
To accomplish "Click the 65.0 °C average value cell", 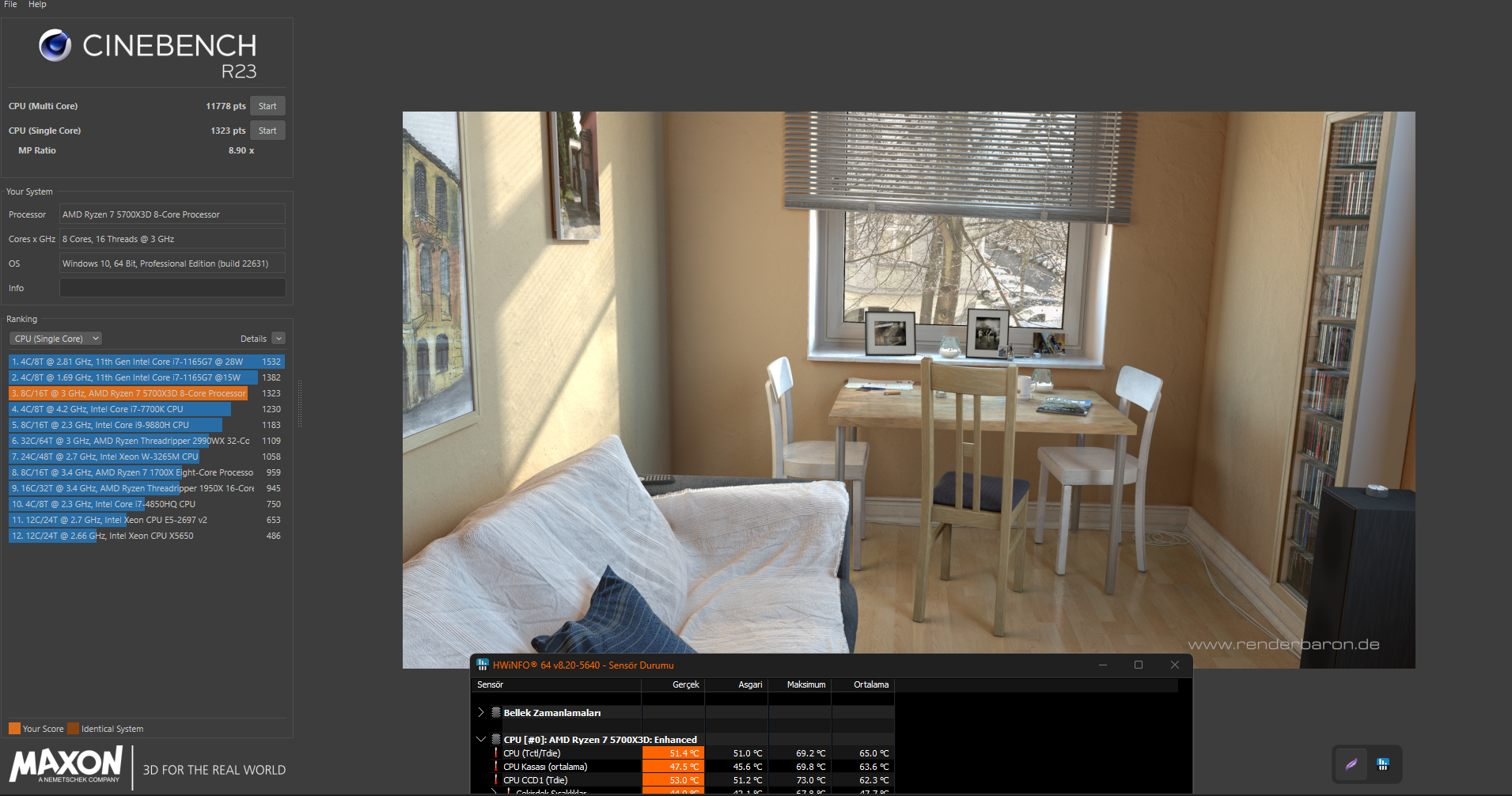I will (x=863, y=753).
